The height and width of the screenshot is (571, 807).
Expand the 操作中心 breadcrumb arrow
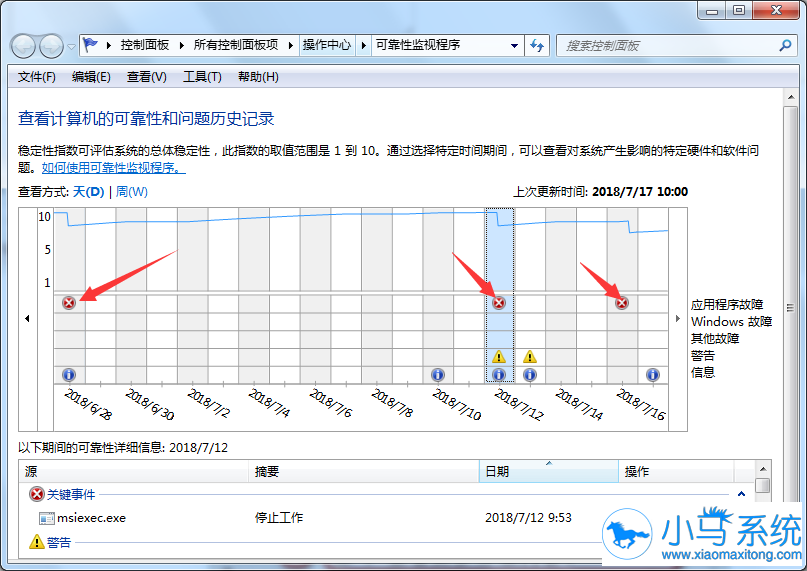pyautogui.click(x=363, y=45)
